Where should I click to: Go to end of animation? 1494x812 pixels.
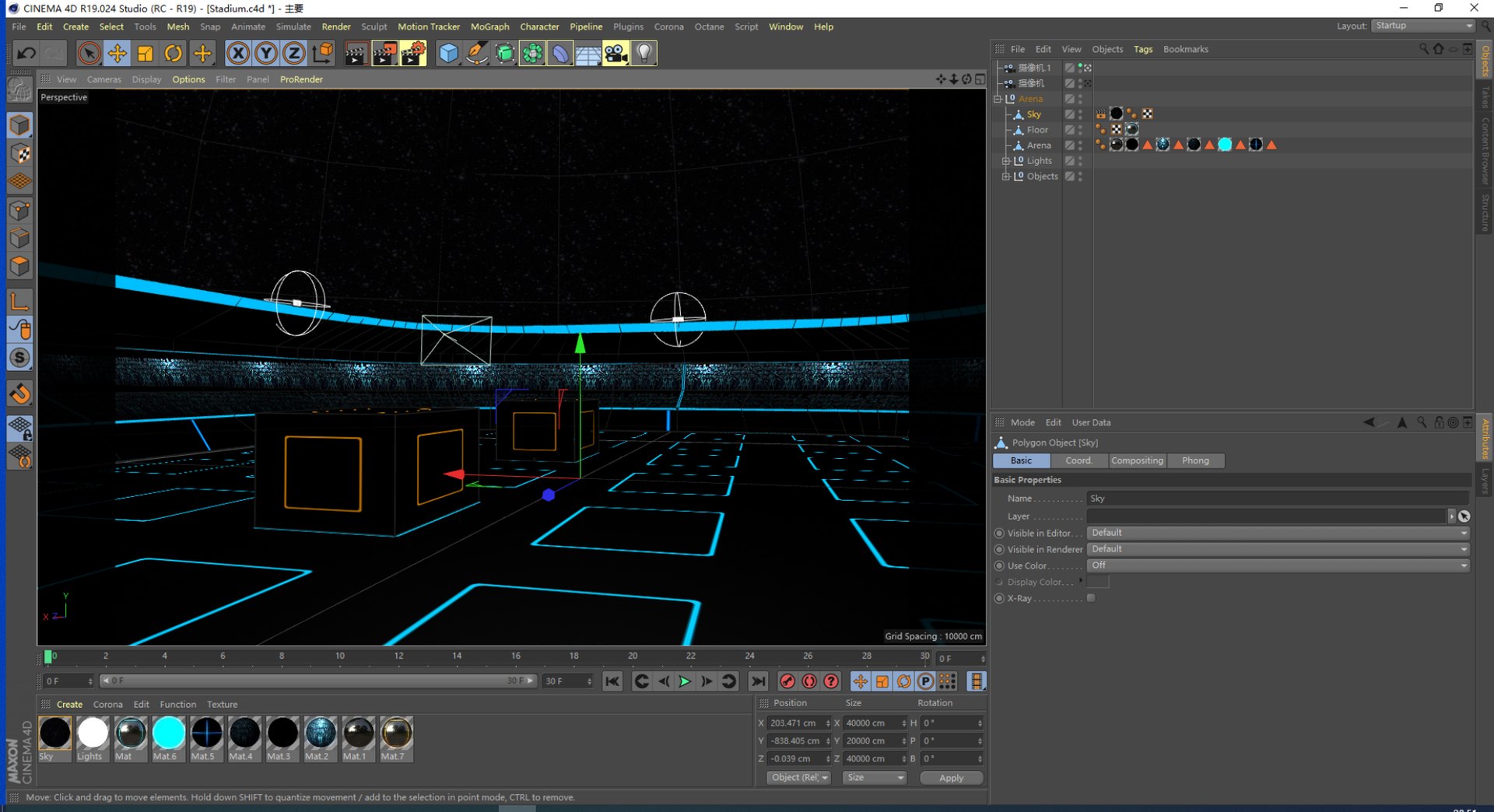click(758, 681)
